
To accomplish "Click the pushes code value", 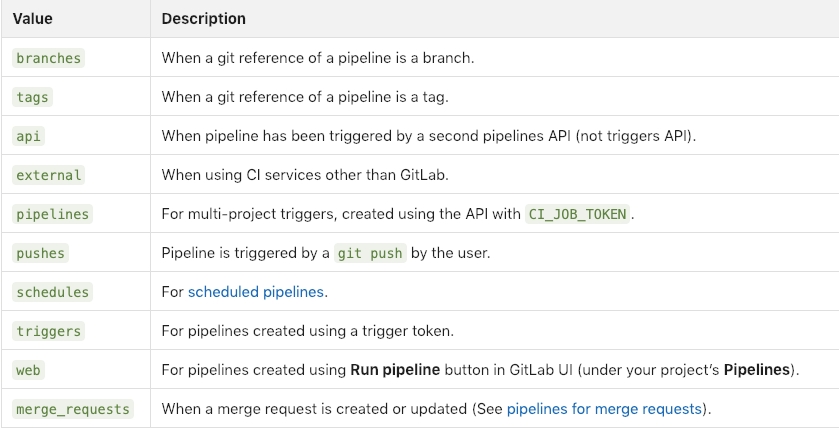I will click(x=40, y=253).
